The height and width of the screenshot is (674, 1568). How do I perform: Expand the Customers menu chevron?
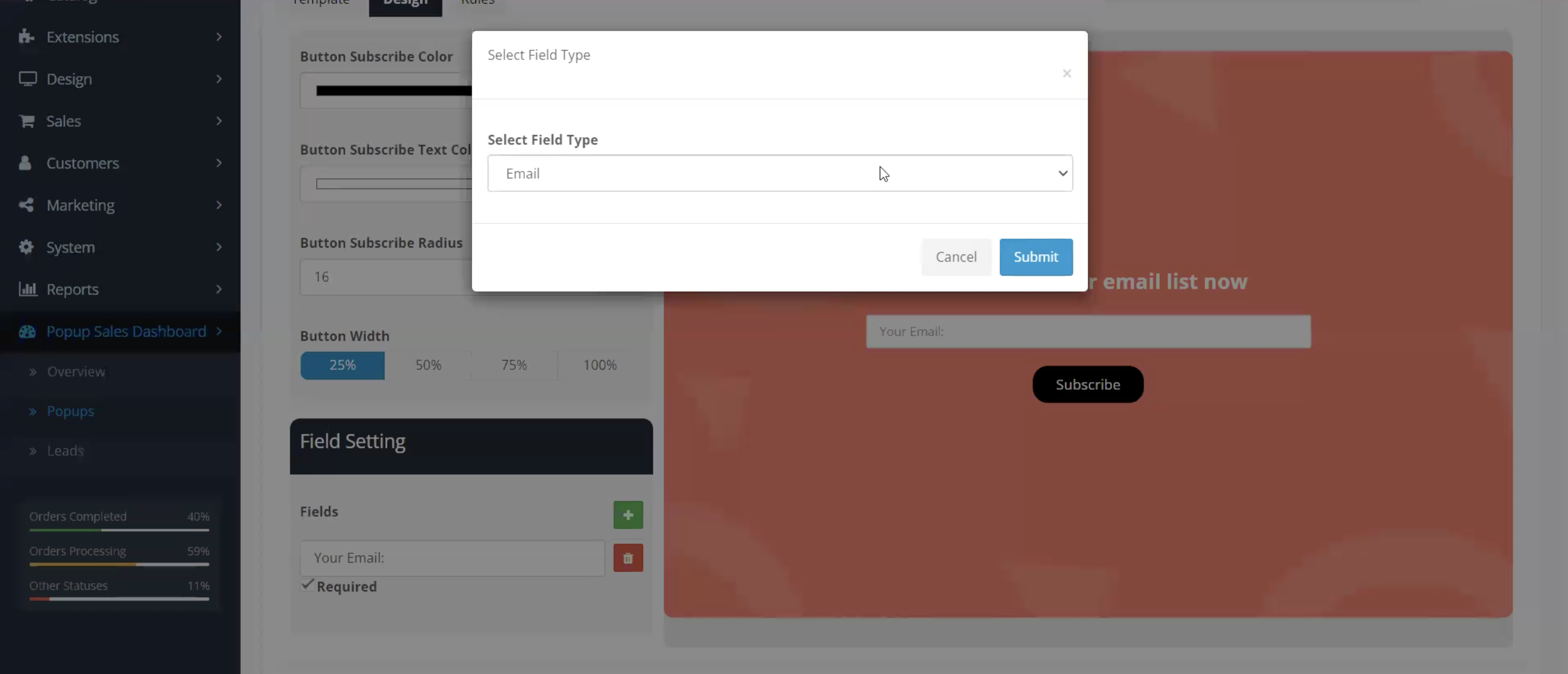click(219, 163)
